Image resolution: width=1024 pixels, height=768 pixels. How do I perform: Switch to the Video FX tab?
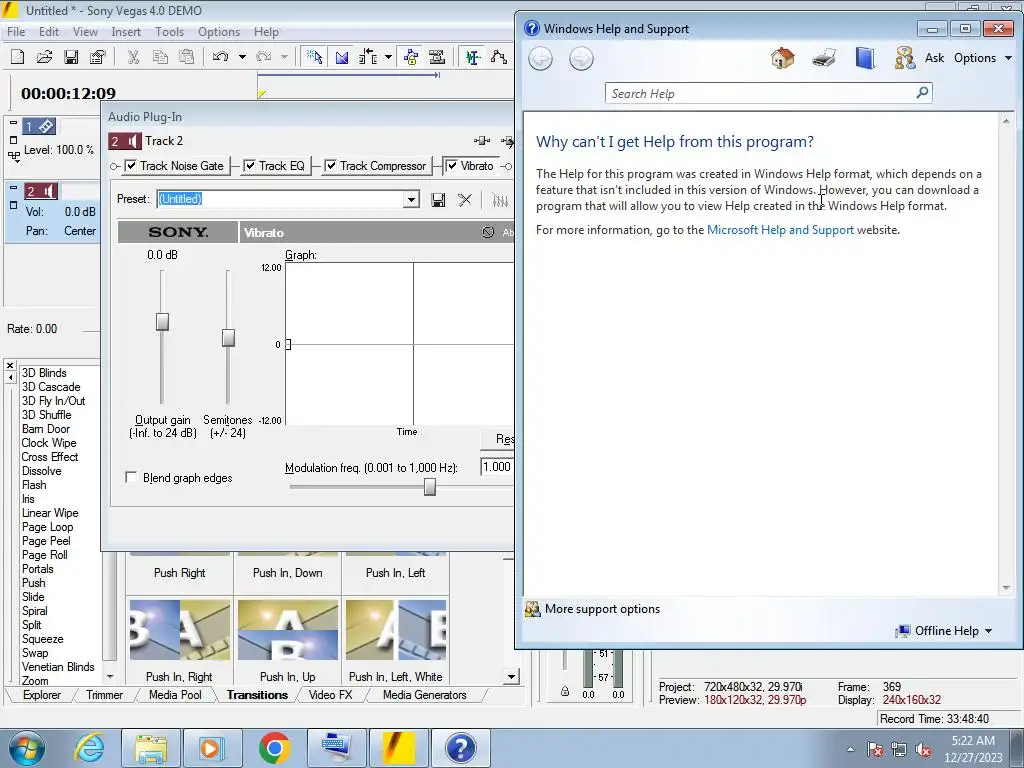(330, 695)
